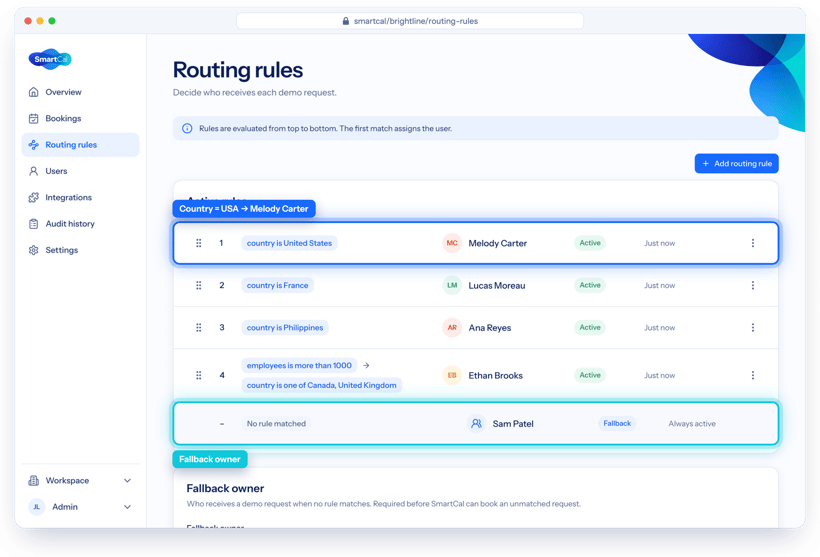Click the JL admin avatar
This screenshot has width=820, height=557.
pyautogui.click(x=37, y=507)
